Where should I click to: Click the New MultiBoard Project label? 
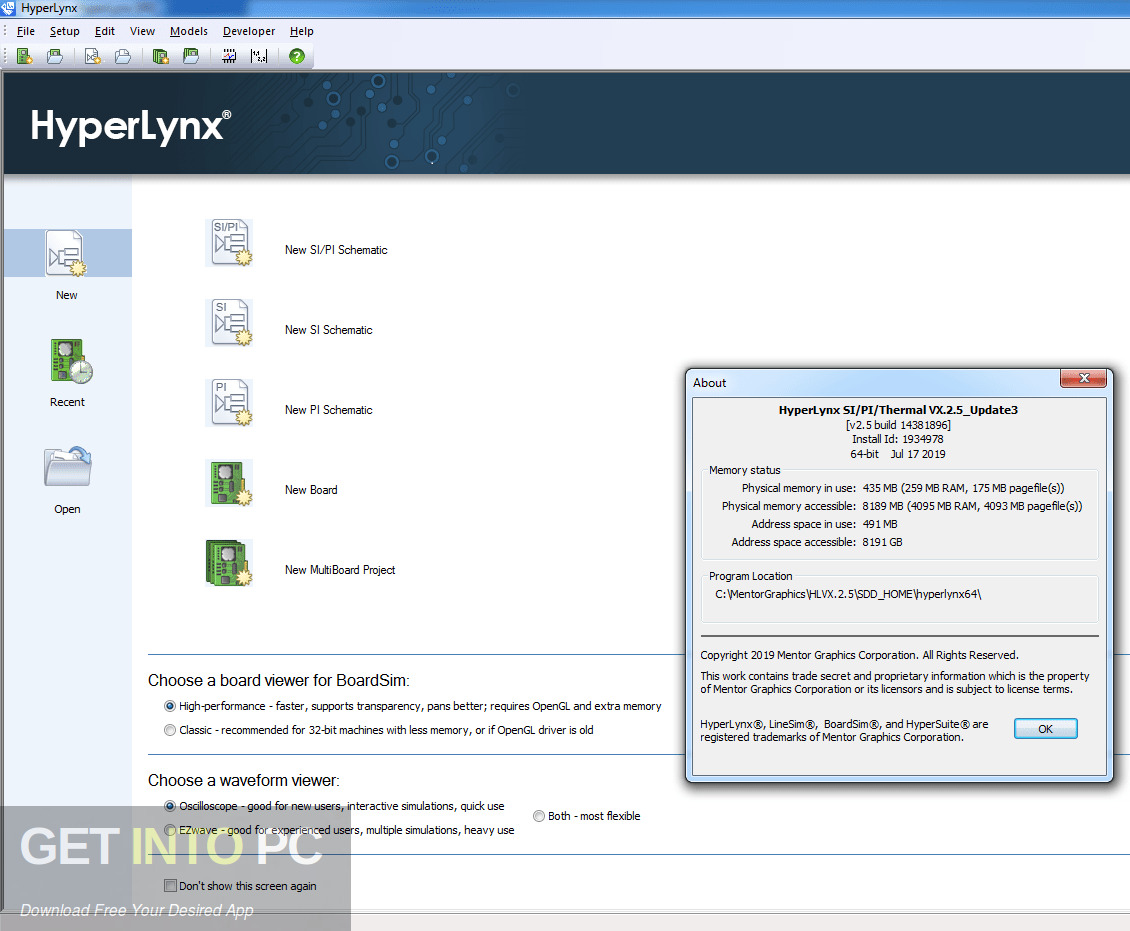click(x=340, y=570)
